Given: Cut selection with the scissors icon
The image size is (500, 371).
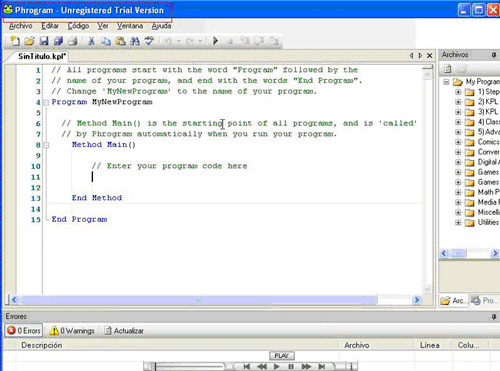Looking at the screenshot, I should click(91, 41).
